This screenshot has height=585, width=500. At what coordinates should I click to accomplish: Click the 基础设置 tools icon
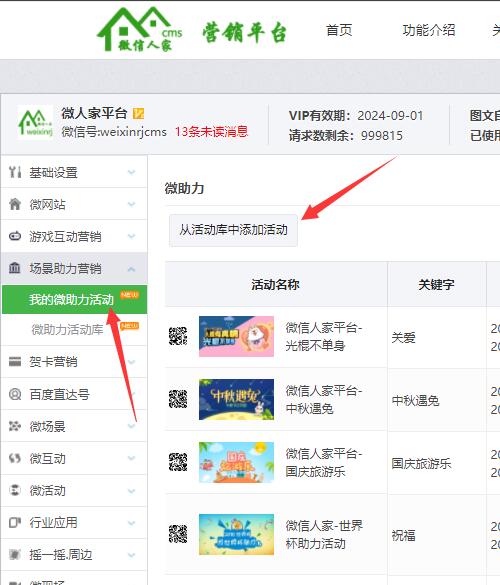coord(15,172)
